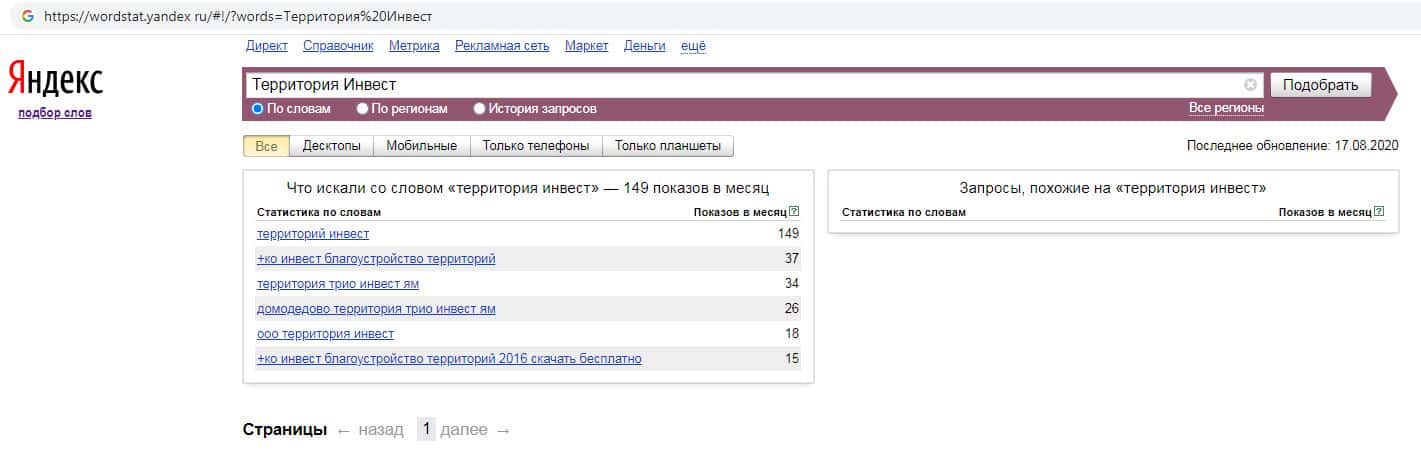The width and height of the screenshot is (1421, 461).
Task: Click help icon in similar queries panel header
Action: tap(1379, 212)
